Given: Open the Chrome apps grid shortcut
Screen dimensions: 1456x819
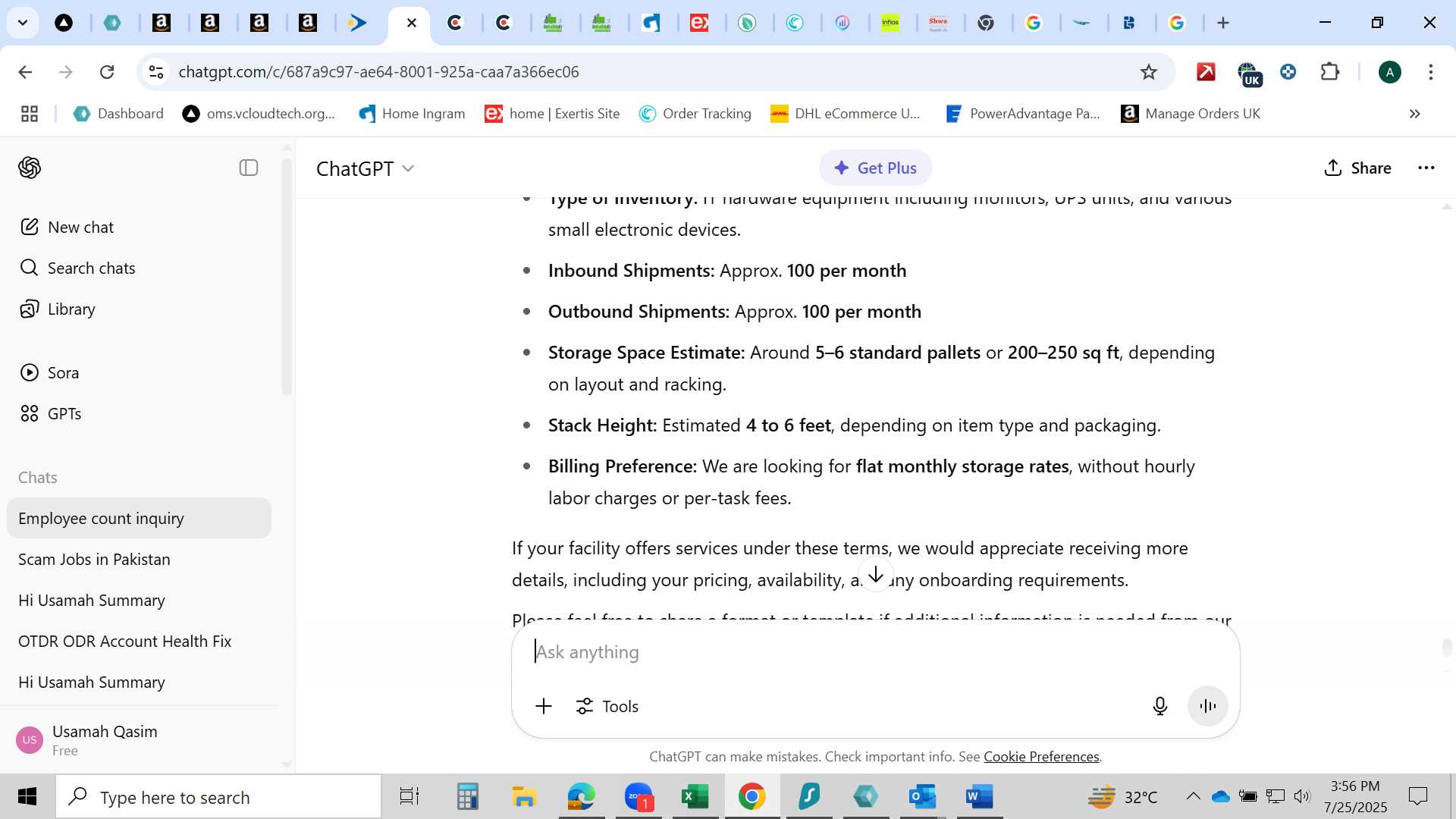Looking at the screenshot, I should click(30, 114).
